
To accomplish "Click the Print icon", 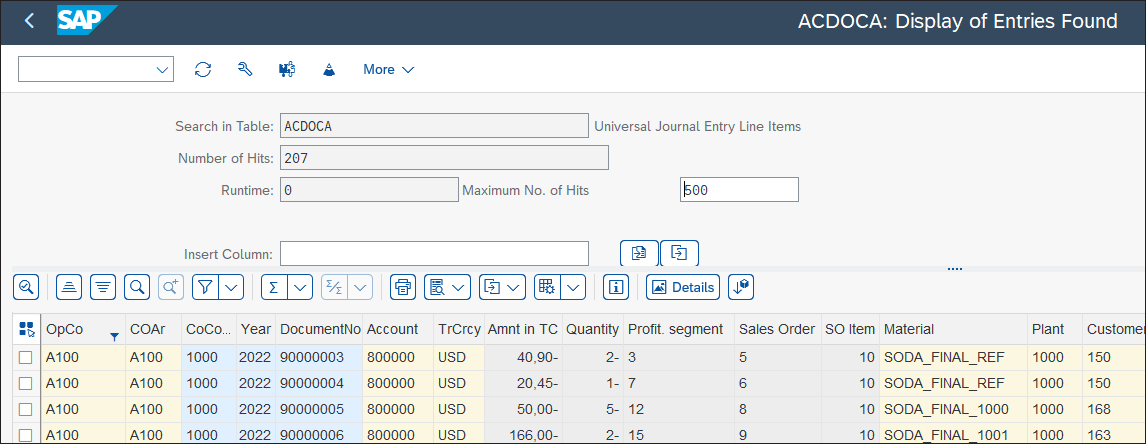I will tap(403, 287).
